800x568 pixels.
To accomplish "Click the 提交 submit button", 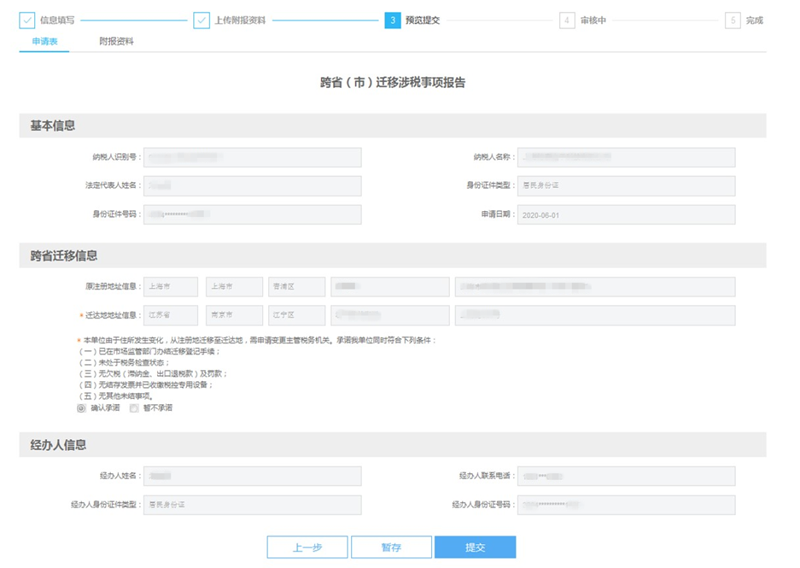I will [x=475, y=547].
